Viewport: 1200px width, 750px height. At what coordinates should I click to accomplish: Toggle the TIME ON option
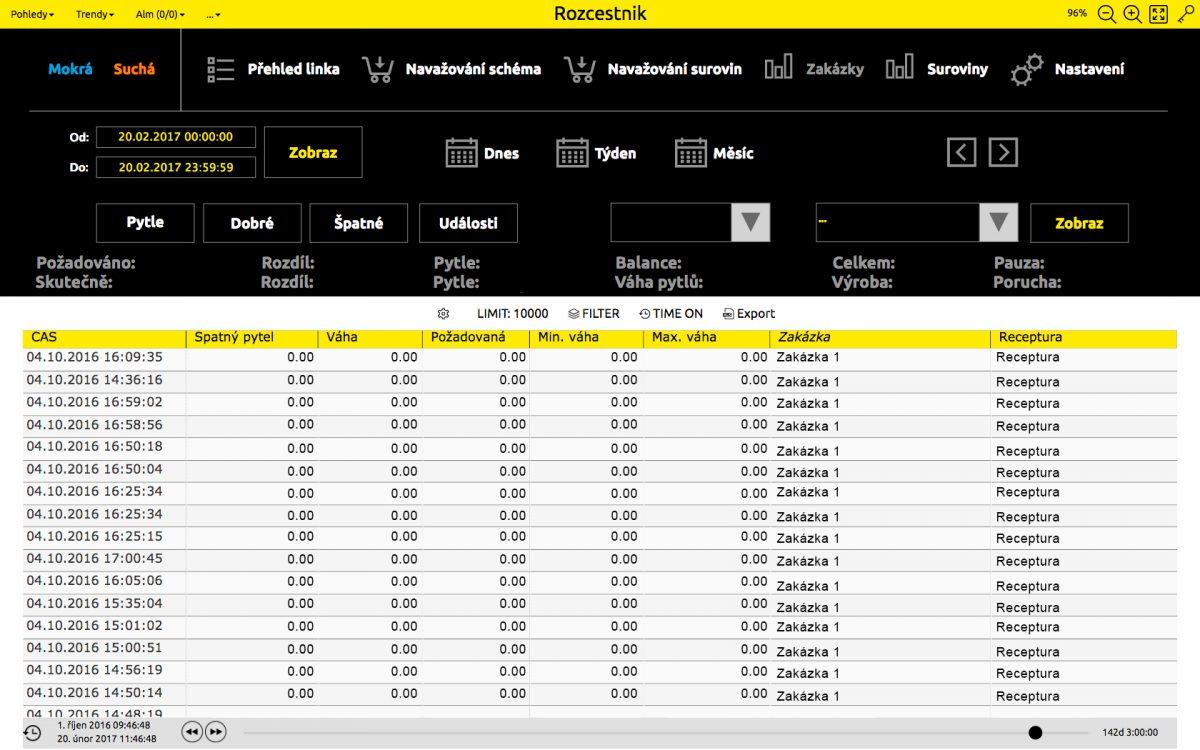pyautogui.click(x=670, y=314)
